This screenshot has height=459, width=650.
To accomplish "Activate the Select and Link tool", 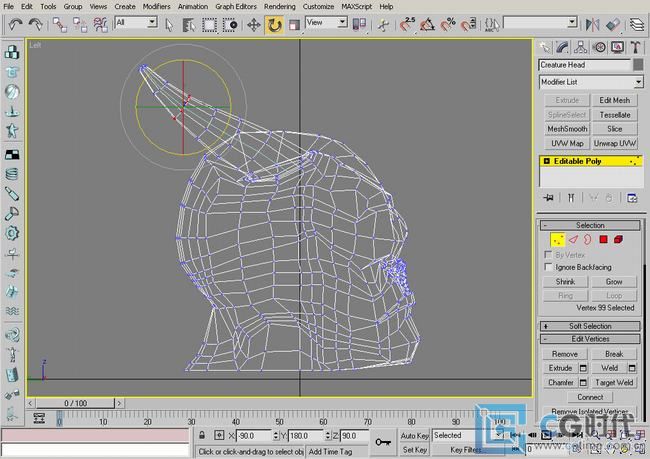I will pos(60,24).
